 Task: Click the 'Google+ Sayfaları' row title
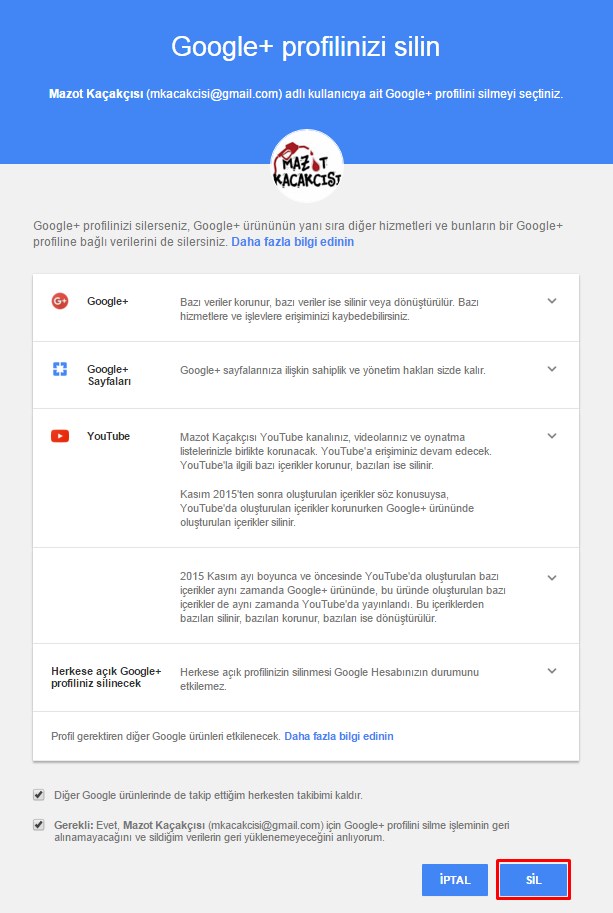(109, 375)
